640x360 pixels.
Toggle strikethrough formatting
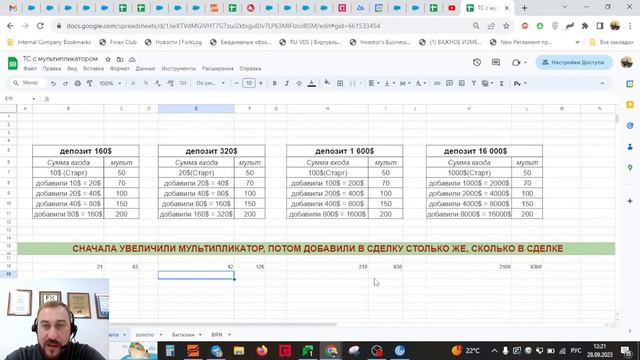pos(299,83)
